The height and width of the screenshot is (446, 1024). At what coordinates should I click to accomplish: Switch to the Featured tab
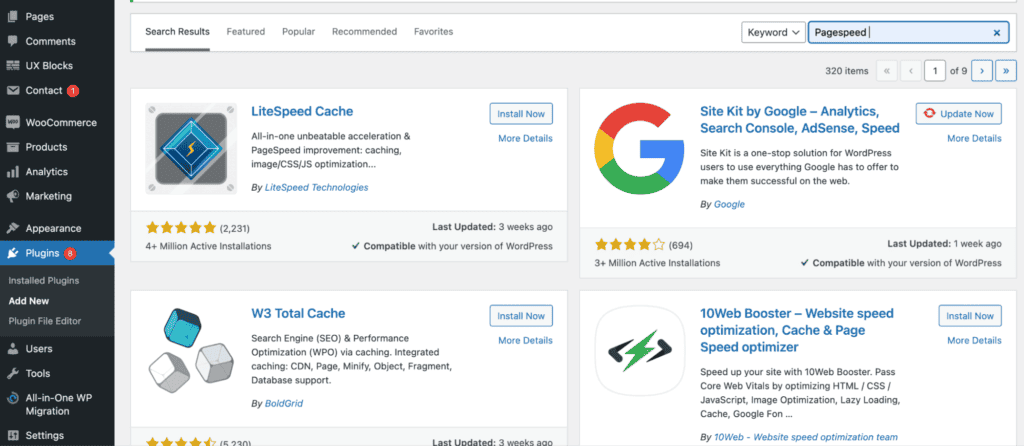pyautogui.click(x=246, y=31)
